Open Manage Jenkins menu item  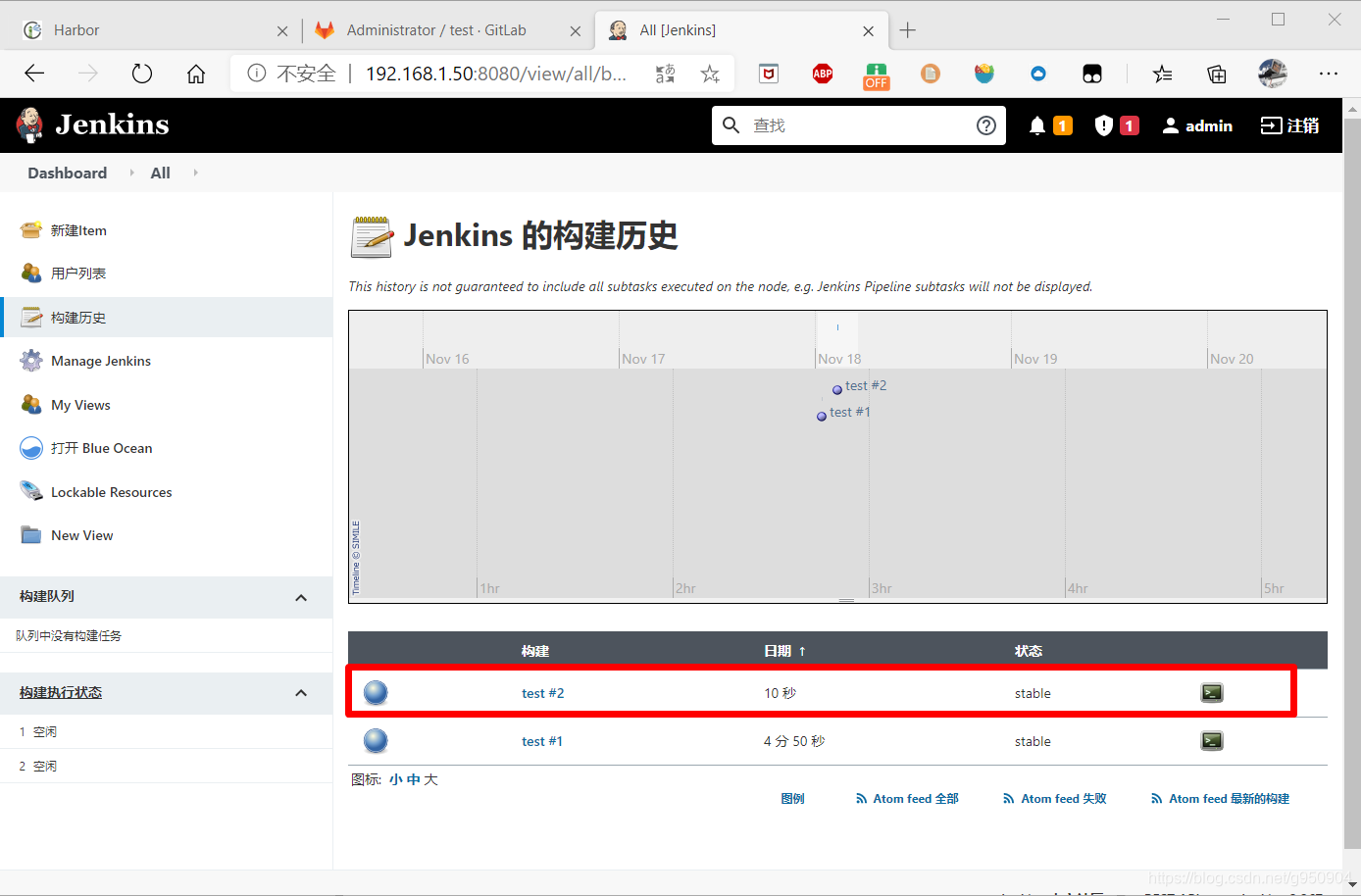[x=101, y=361]
